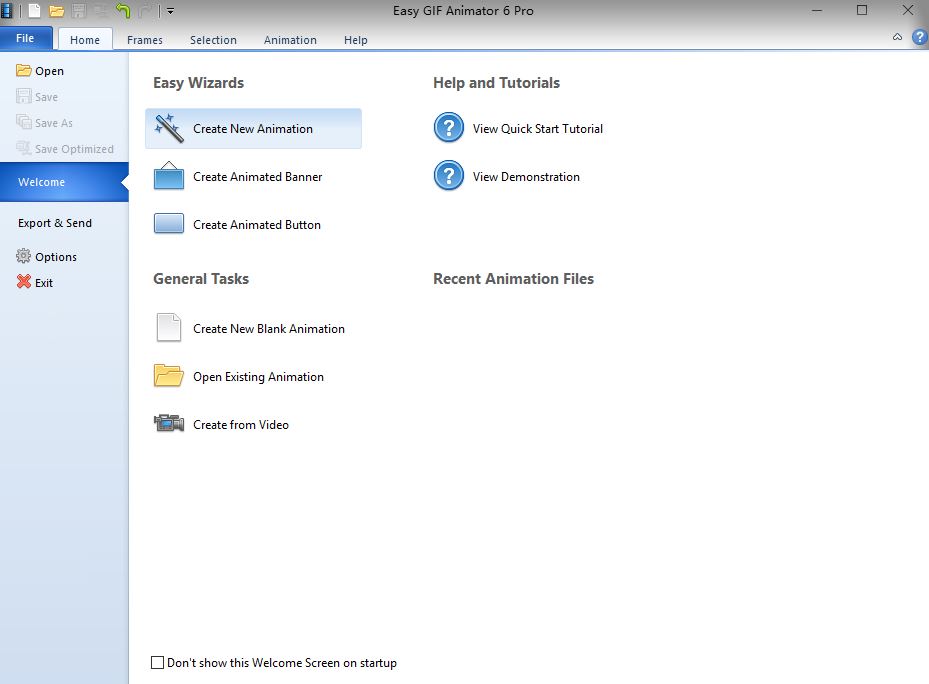Open the Customize Quick Access Toolbar dropdown arrow
Viewport: 929px width, 684px height.
tap(170, 11)
